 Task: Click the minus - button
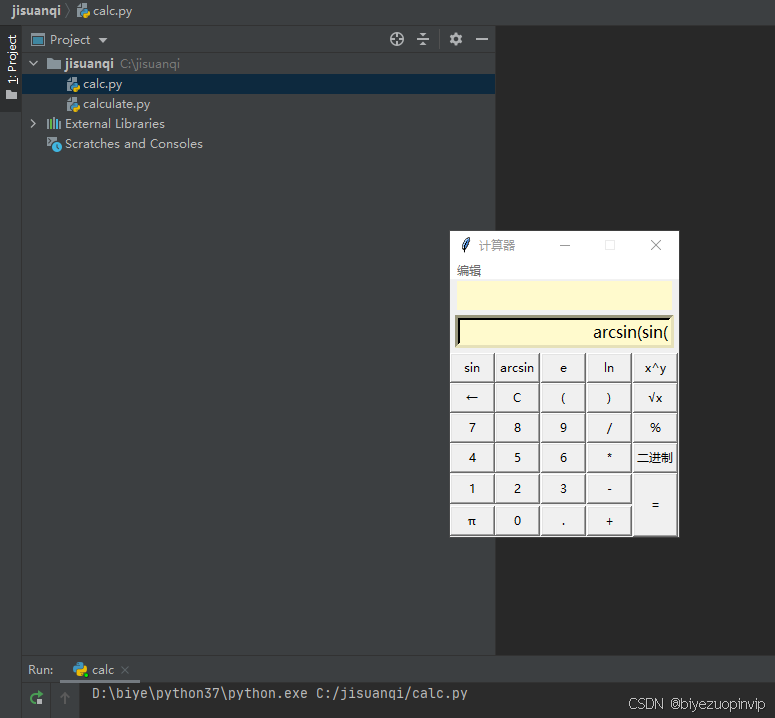pyautogui.click(x=609, y=489)
